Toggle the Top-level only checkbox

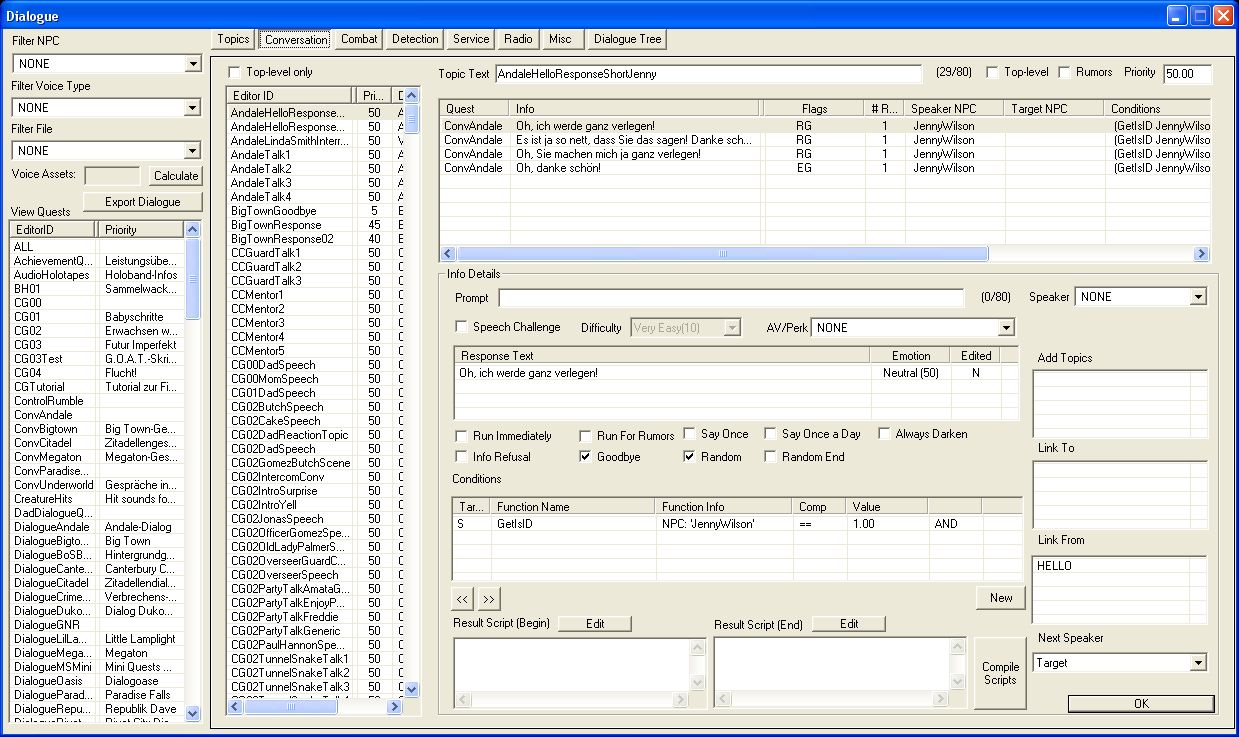[x=234, y=72]
